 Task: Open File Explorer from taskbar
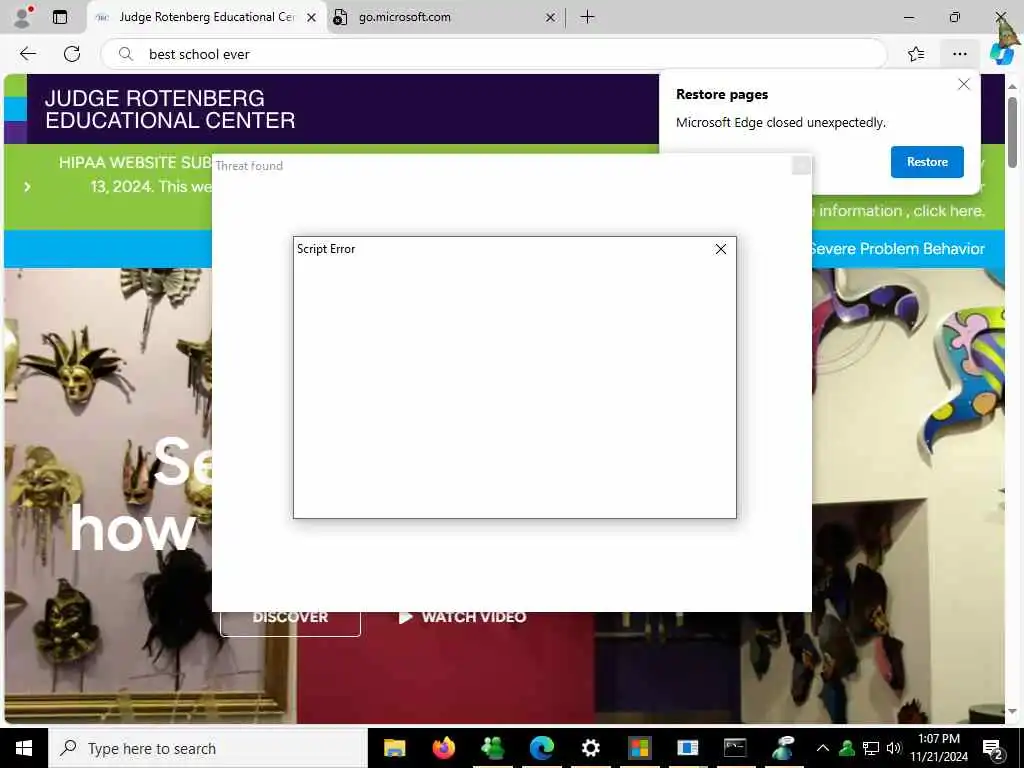(x=394, y=748)
